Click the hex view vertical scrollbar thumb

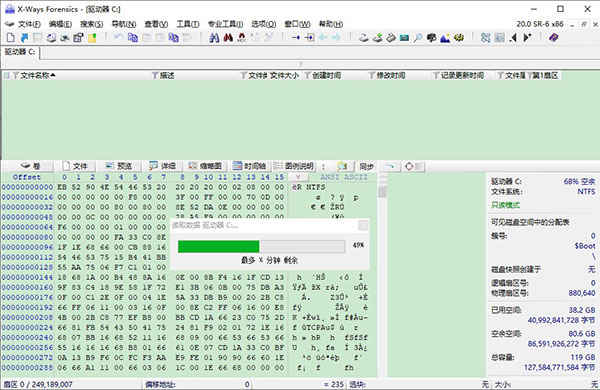point(382,192)
